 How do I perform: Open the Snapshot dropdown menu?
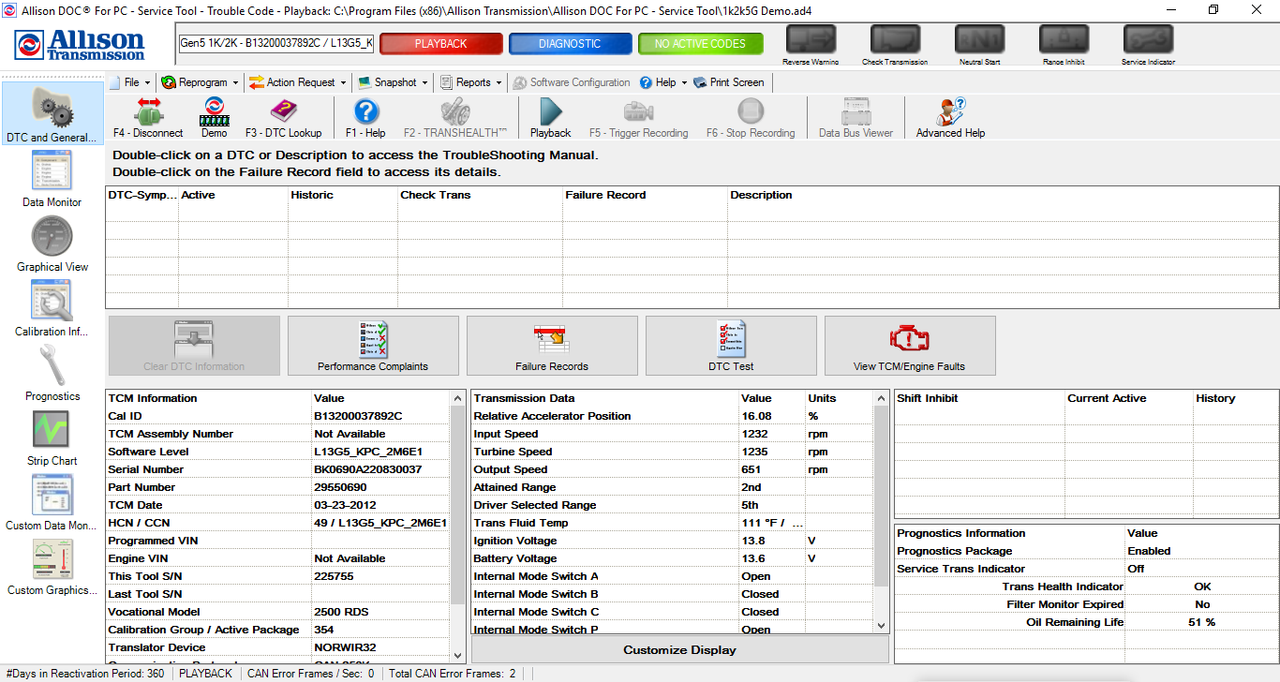pos(392,82)
